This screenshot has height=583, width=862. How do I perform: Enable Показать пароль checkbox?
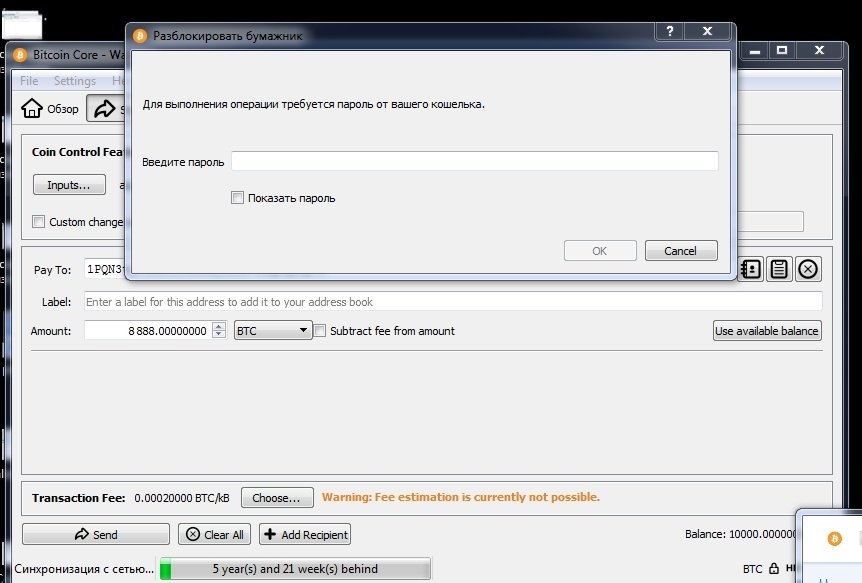tap(237, 197)
